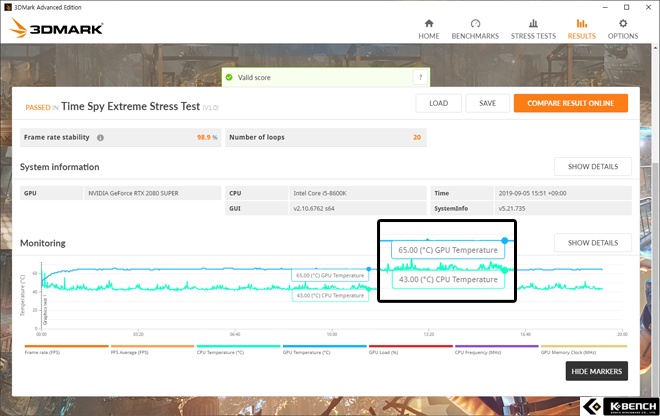Screen dimensions: 660x416
Task: Click the SAVE button
Action: 487,103
